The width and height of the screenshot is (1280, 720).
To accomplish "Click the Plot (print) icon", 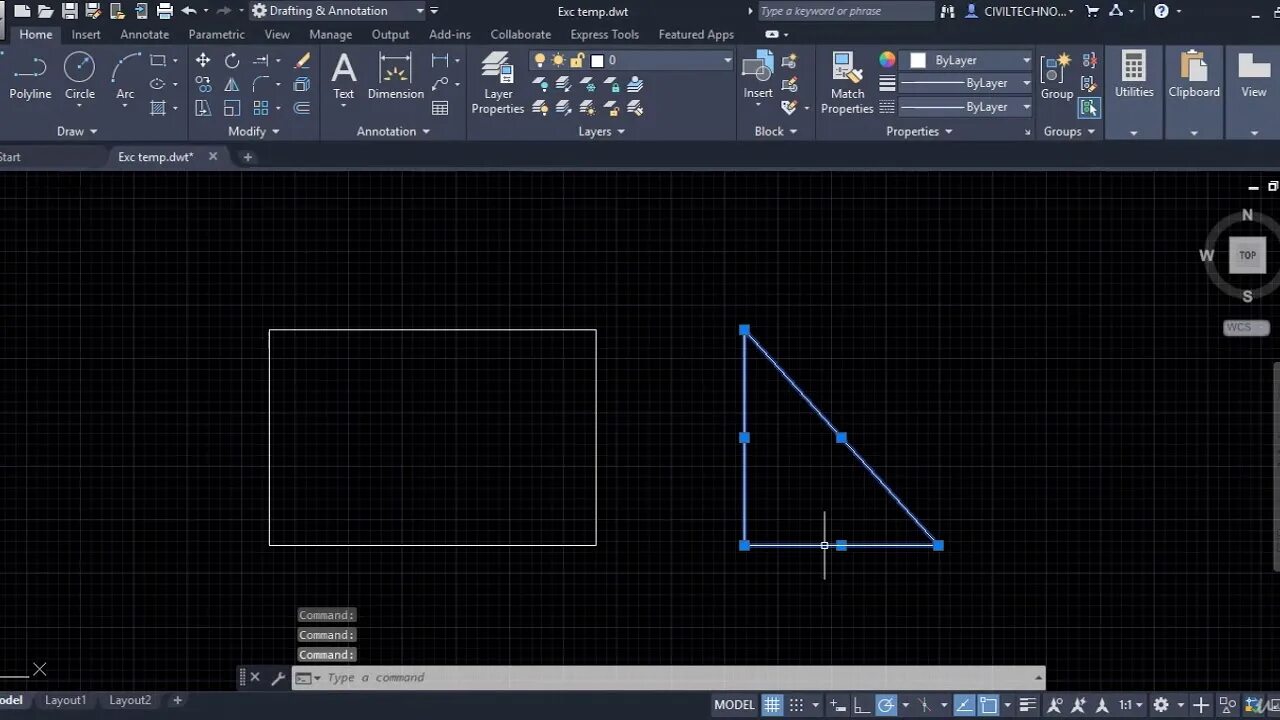I will 165,11.
